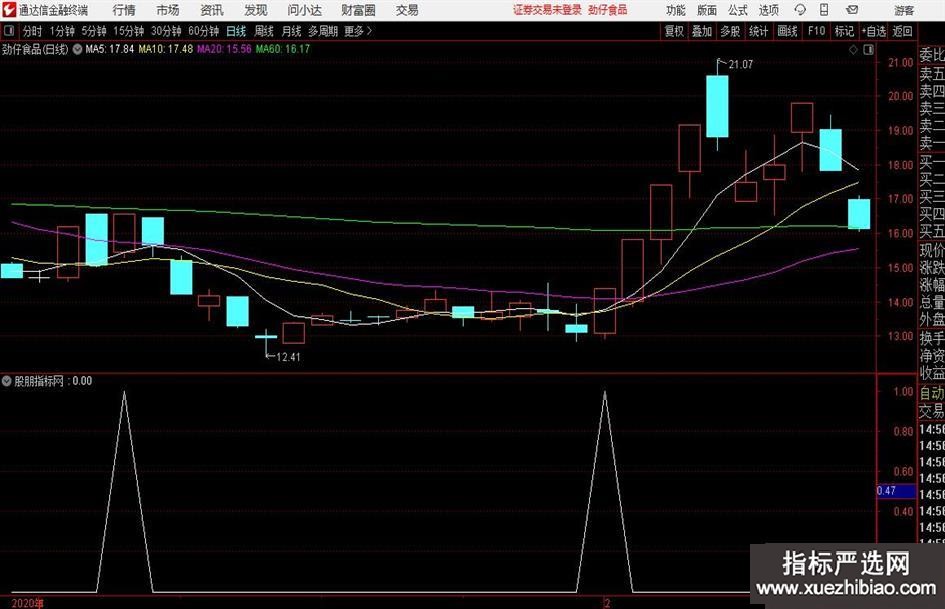This screenshot has height=609, width=945.
Task: Open the 行情 menu
Action: click(124, 10)
